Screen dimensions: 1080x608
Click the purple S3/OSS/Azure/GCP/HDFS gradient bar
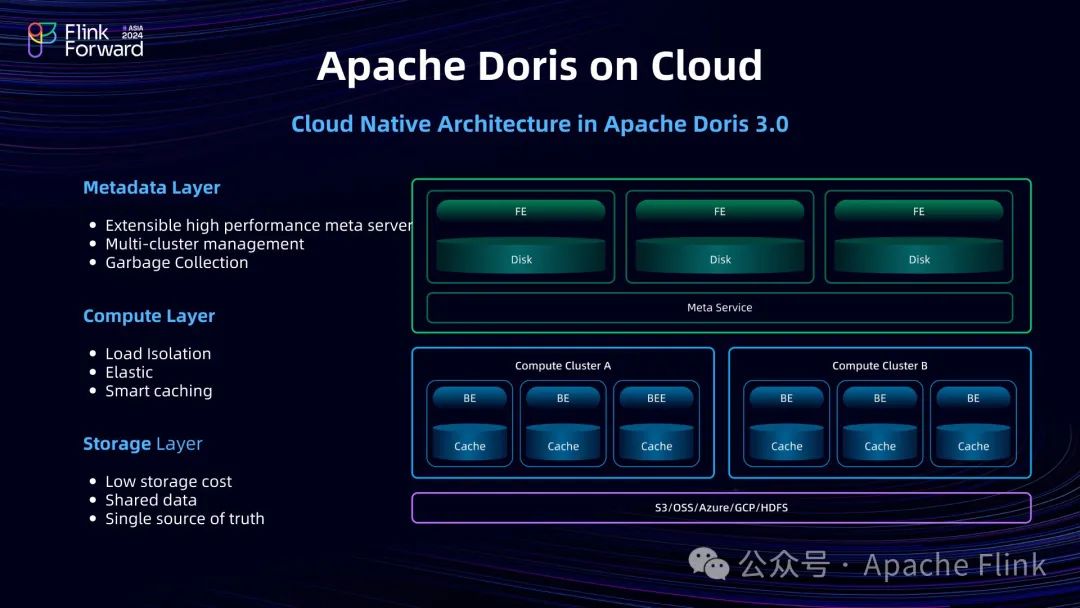pos(721,507)
